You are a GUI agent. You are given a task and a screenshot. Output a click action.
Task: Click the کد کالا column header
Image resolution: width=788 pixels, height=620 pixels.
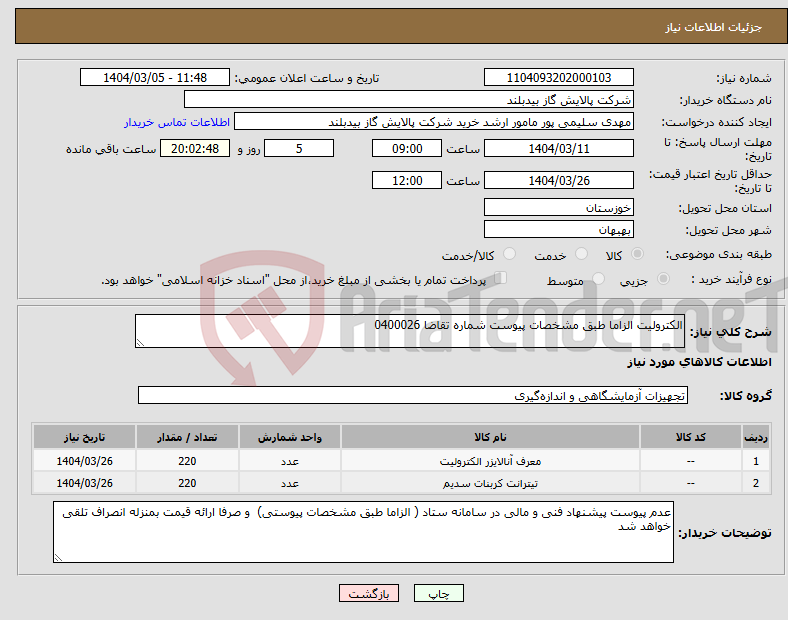[x=691, y=437]
